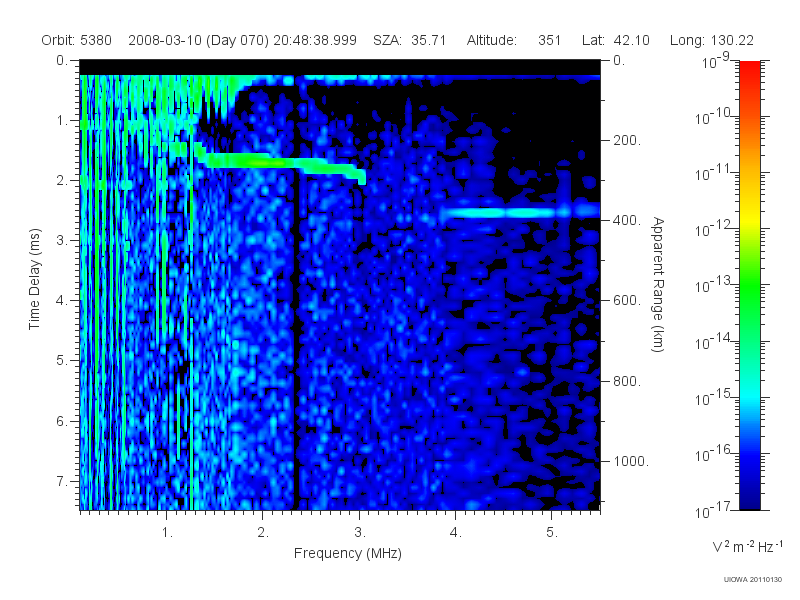The height and width of the screenshot is (600, 800).
Task: Click the 'Time Delay (ms)' axis label
Action: (x=34, y=279)
